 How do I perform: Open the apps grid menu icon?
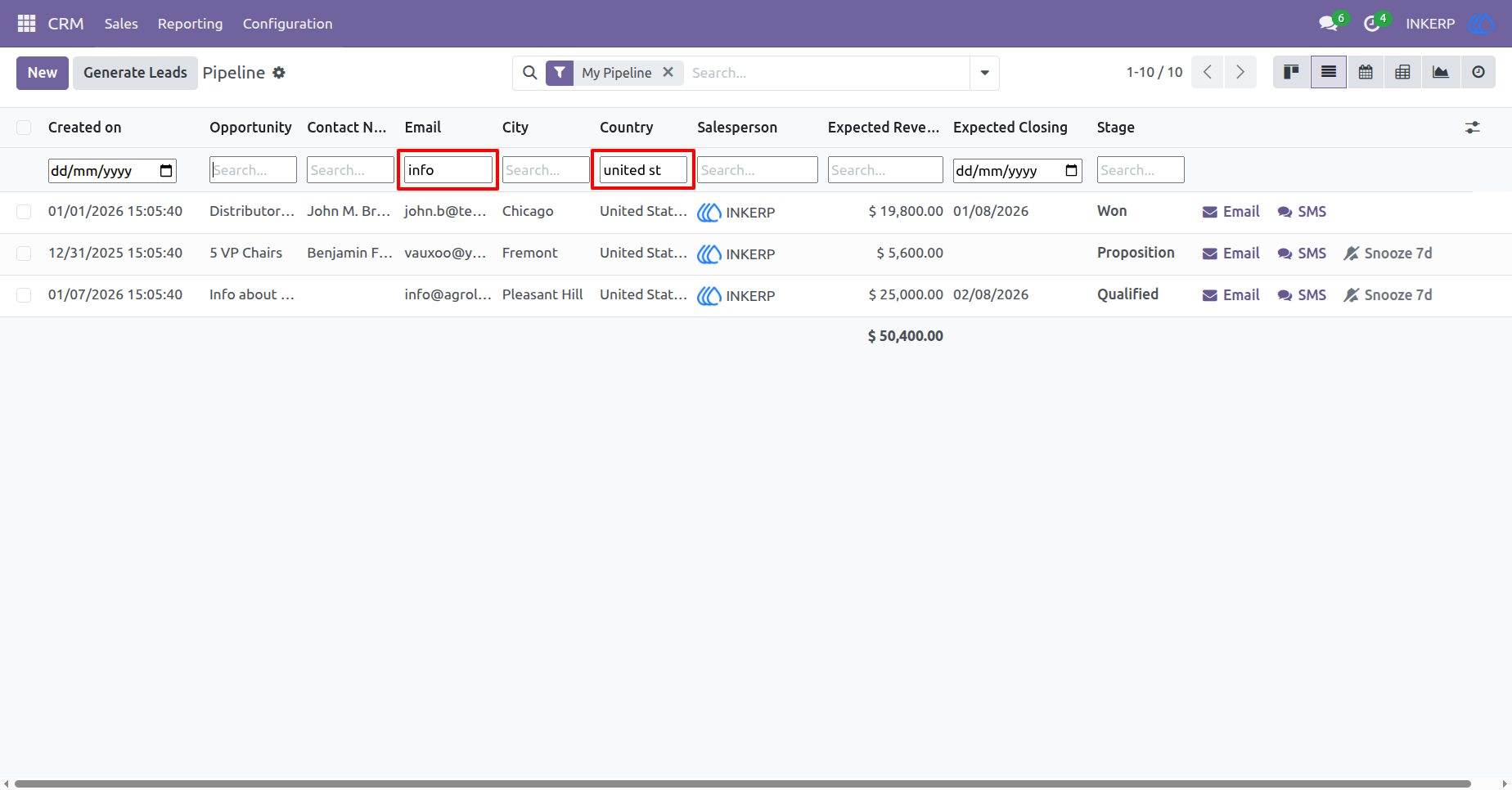click(26, 24)
